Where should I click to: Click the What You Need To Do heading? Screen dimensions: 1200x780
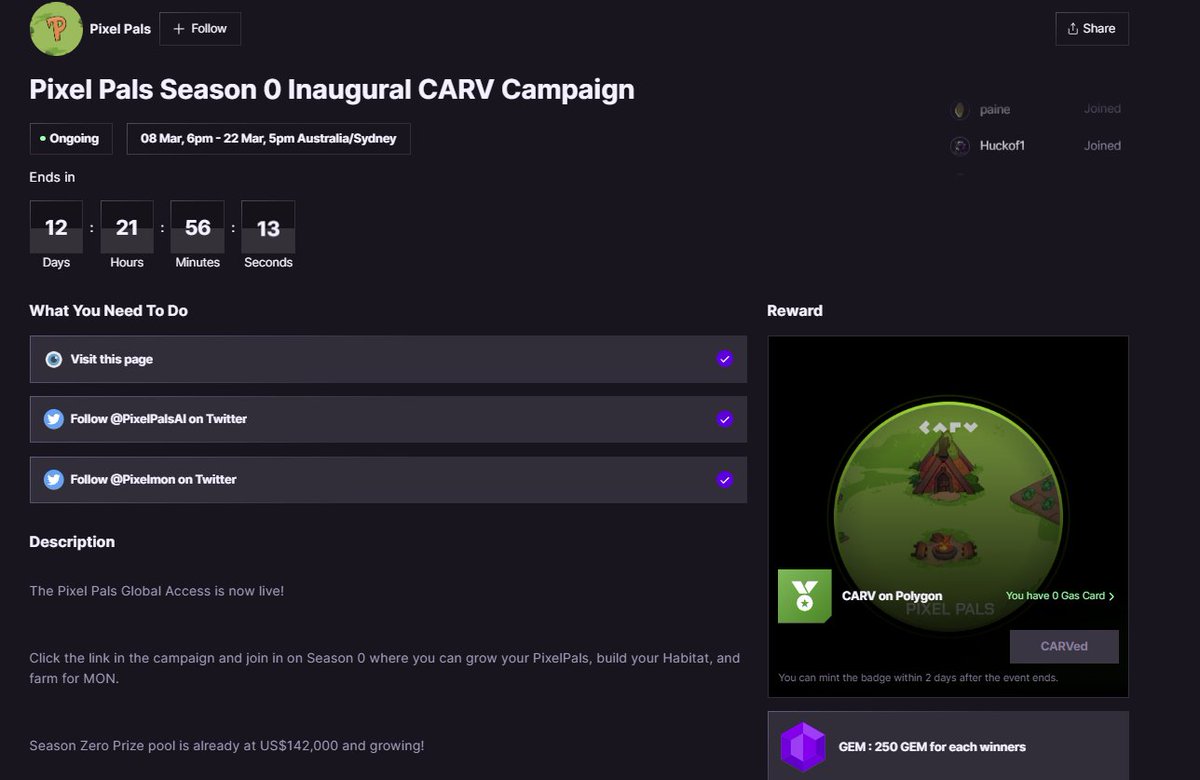pyautogui.click(x=109, y=311)
